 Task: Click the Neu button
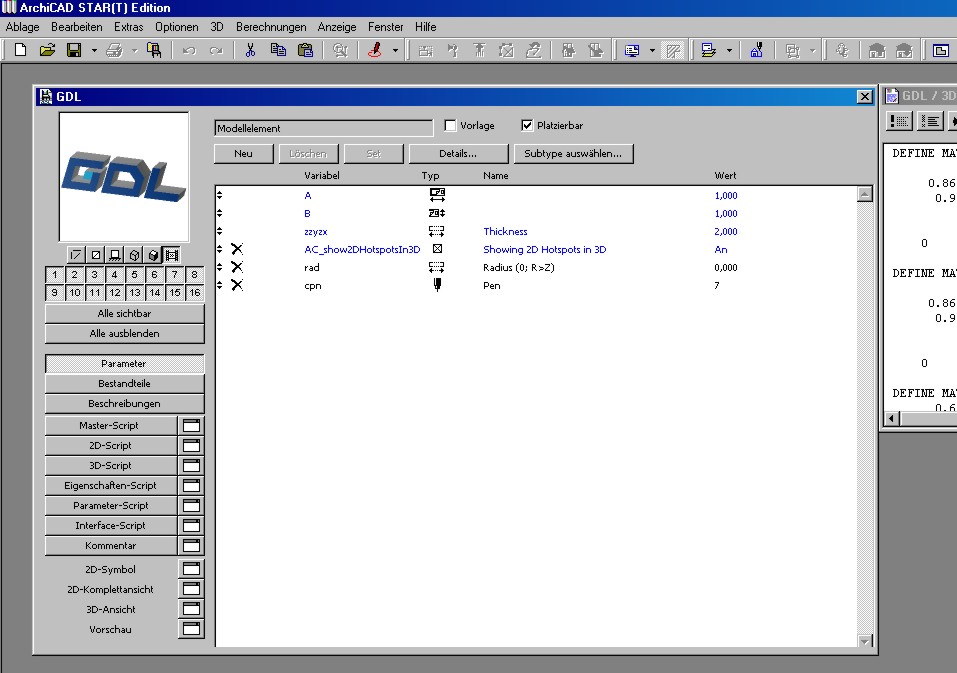tap(244, 153)
